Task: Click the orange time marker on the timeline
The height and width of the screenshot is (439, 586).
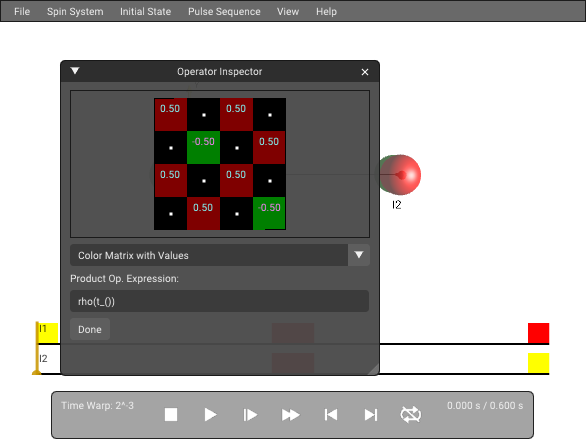Action: click(37, 348)
